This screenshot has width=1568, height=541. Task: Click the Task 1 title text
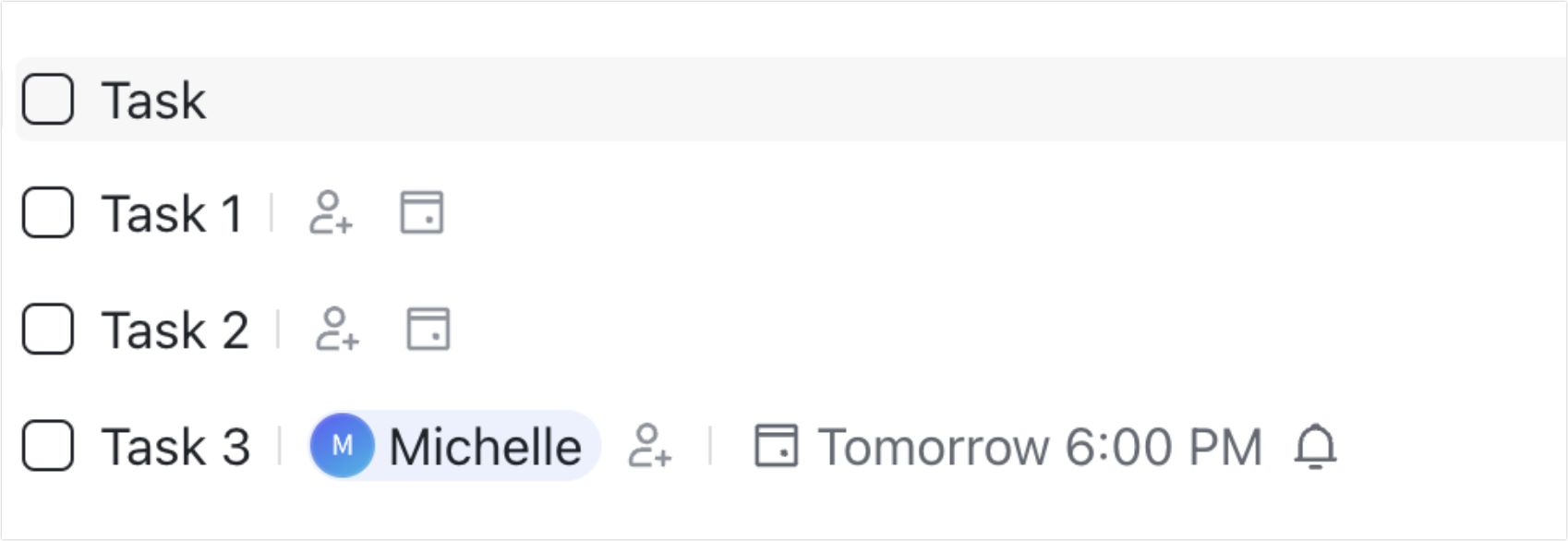[x=172, y=214]
